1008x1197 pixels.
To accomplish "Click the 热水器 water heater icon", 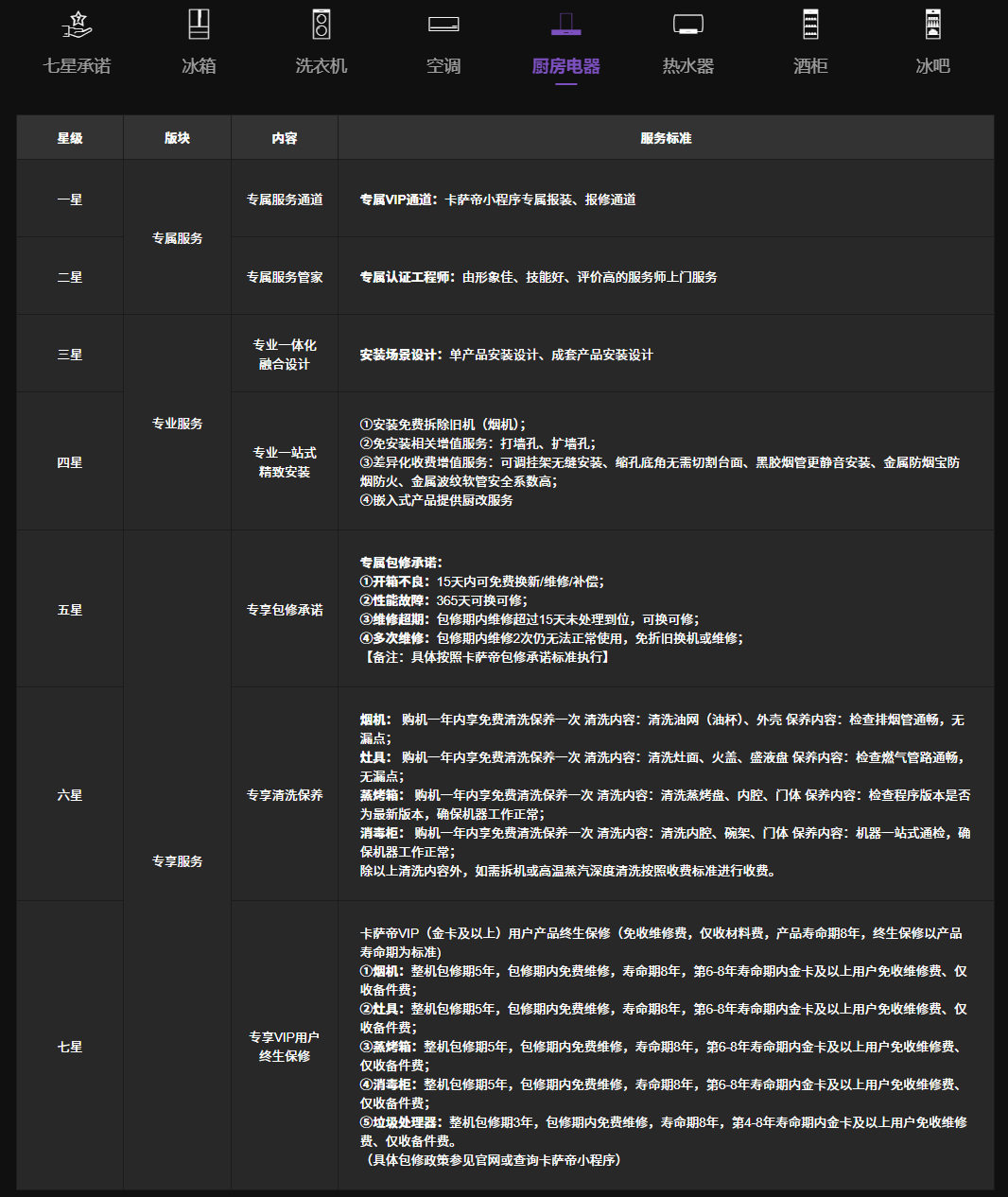I will click(x=687, y=25).
